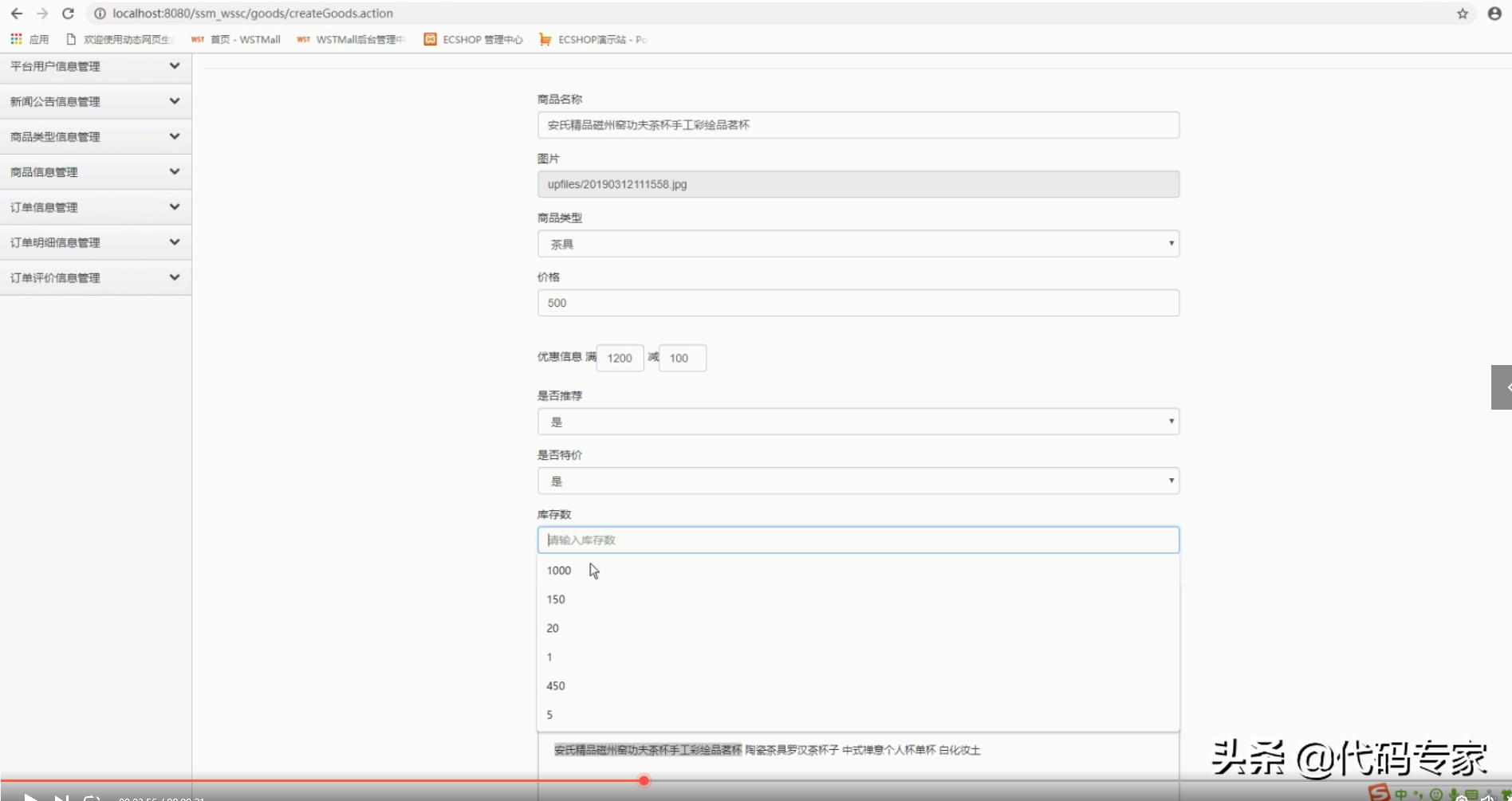Open the apps grid bookmark icon
The height and width of the screenshot is (801, 1512).
30,39
